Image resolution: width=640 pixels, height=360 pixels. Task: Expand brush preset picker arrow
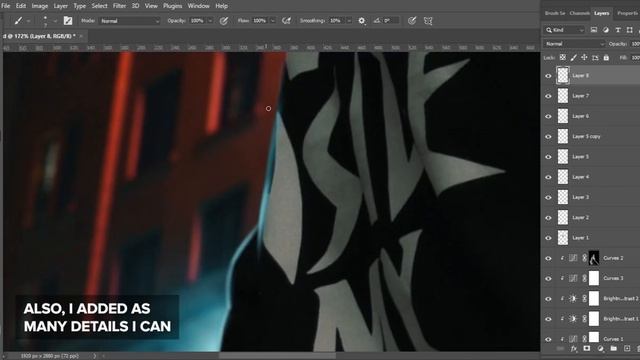[x=55, y=21]
